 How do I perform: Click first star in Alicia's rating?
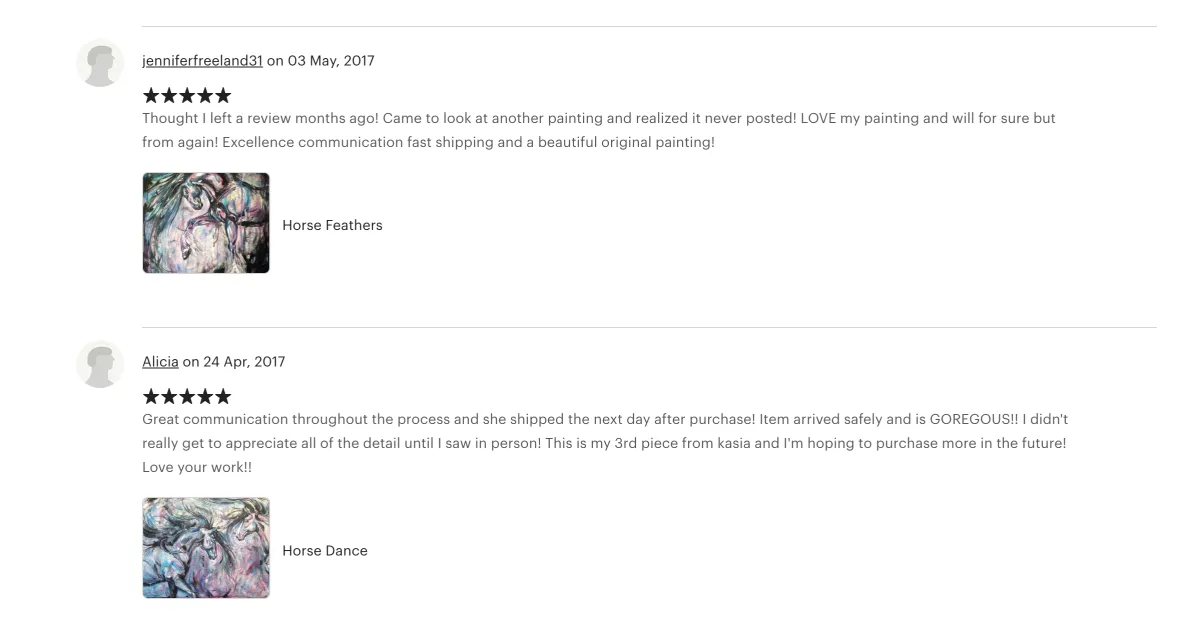click(151, 397)
